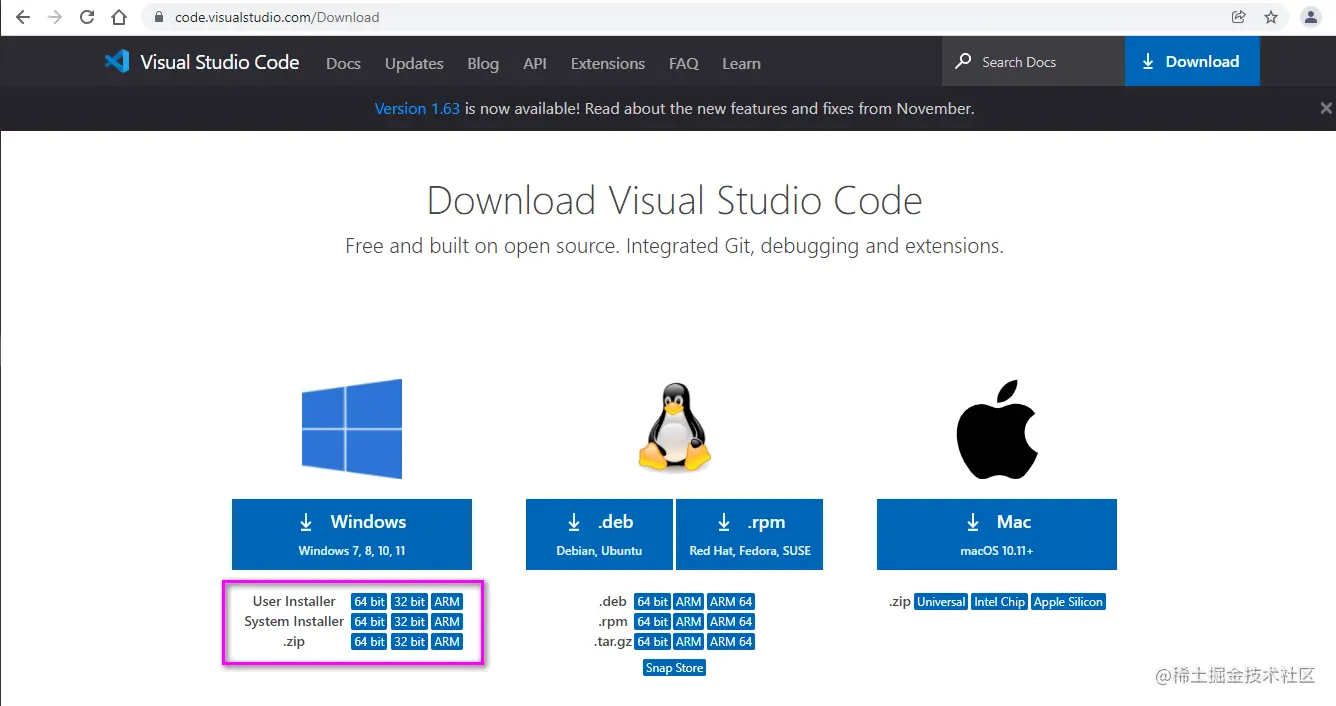Open the API navigation link
This screenshot has height=706, width=1336.
point(535,63)
